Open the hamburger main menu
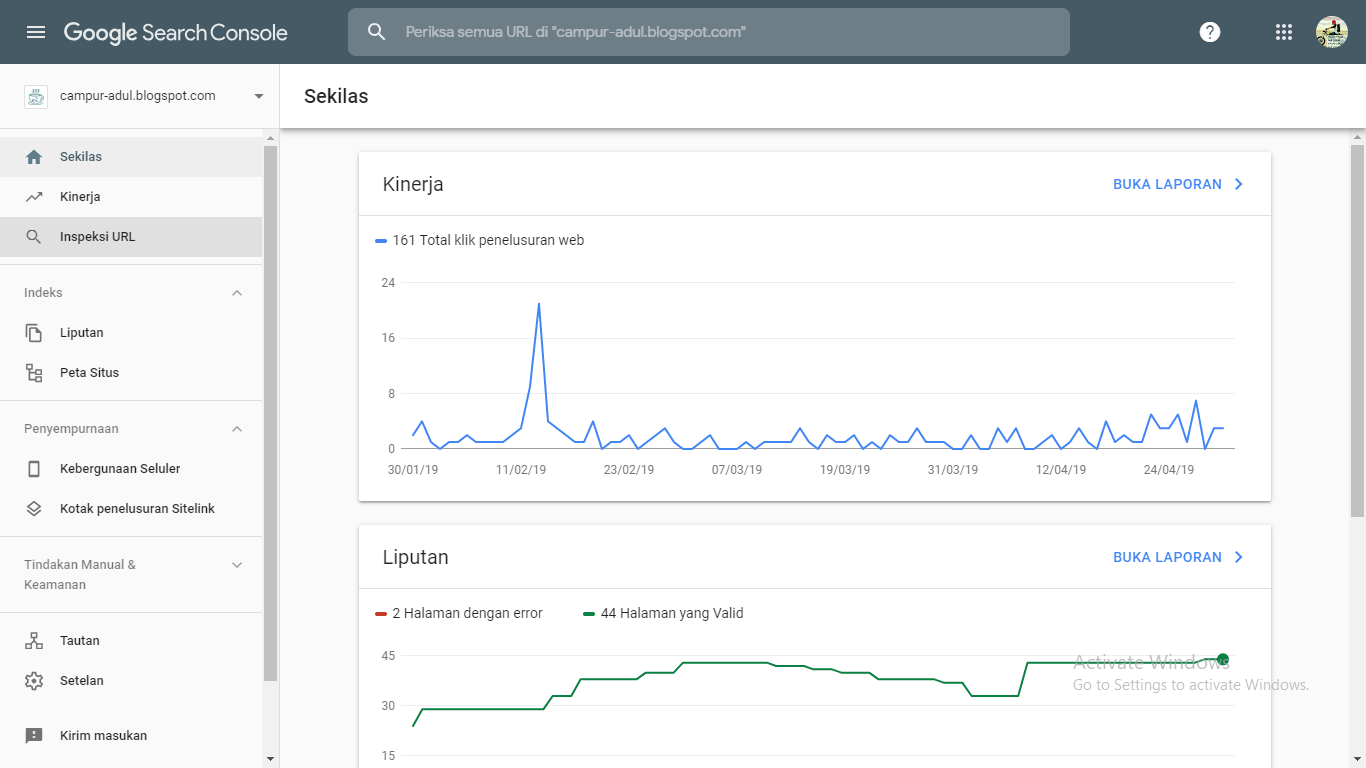1366x768 pixels. [36, 32]
